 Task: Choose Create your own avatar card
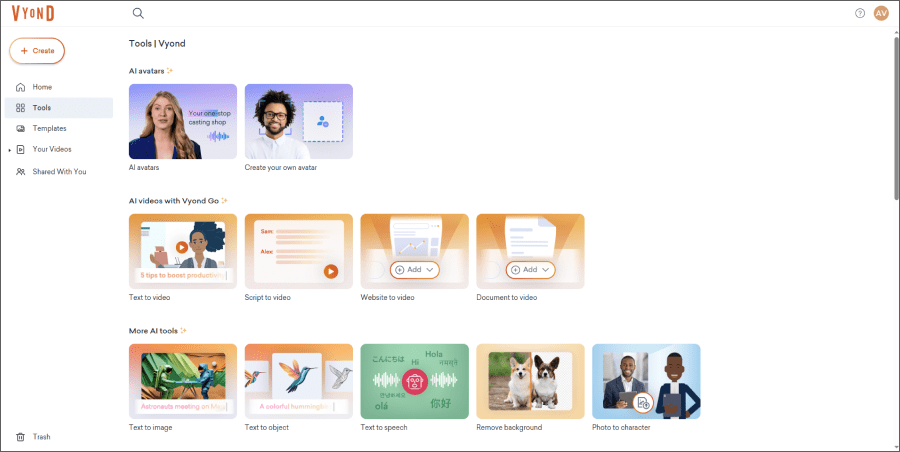pos(299,121)
